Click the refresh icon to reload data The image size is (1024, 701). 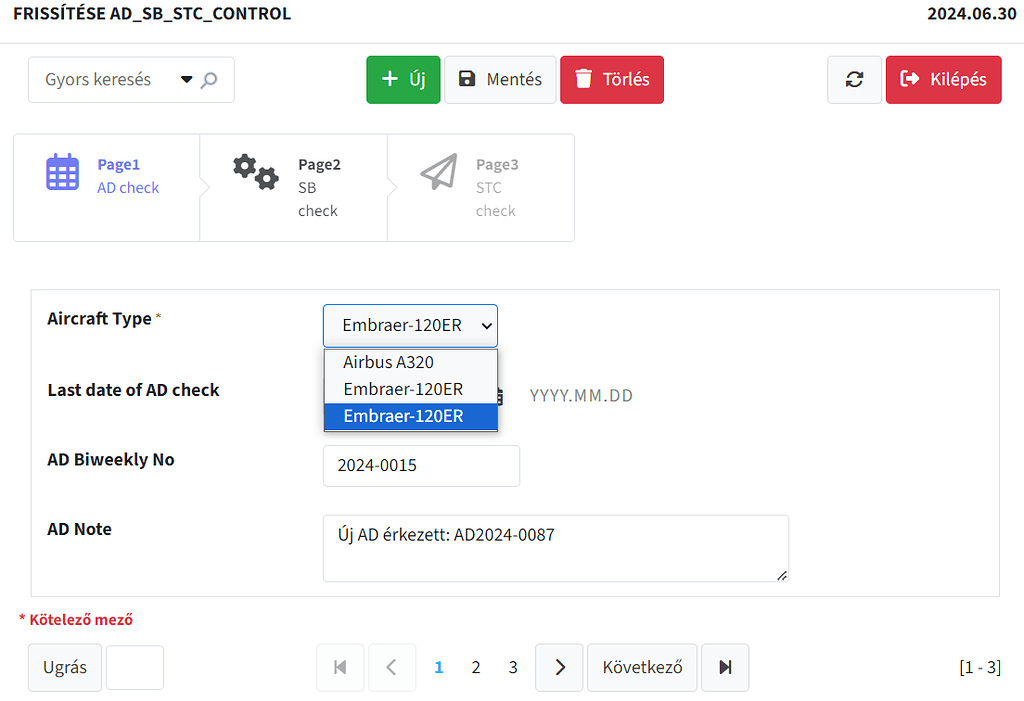pos(854,79)
